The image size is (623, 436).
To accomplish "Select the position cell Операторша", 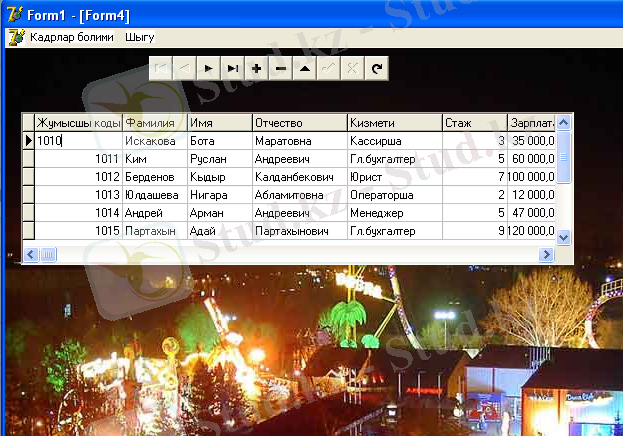I will pyautogui.click(x=395, y=195).
